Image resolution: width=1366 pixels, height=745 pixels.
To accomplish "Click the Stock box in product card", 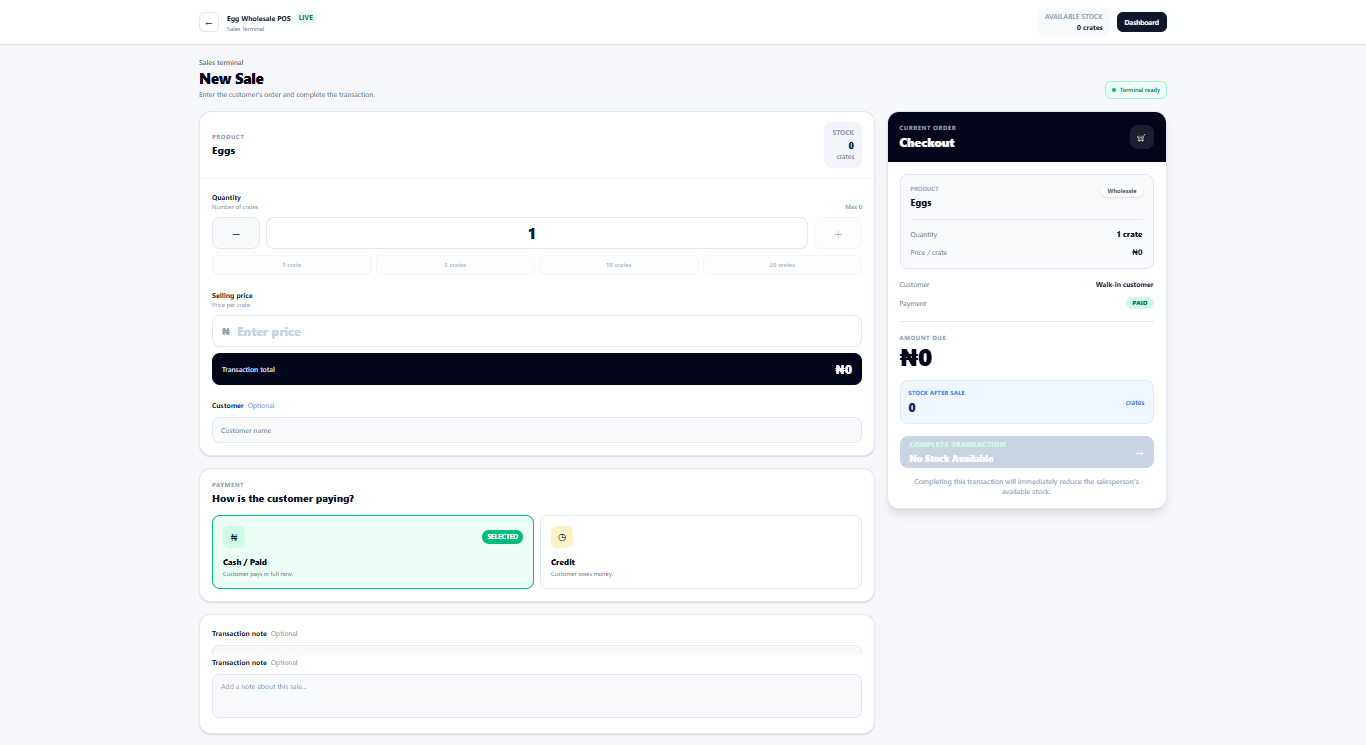I will [843, 145].
